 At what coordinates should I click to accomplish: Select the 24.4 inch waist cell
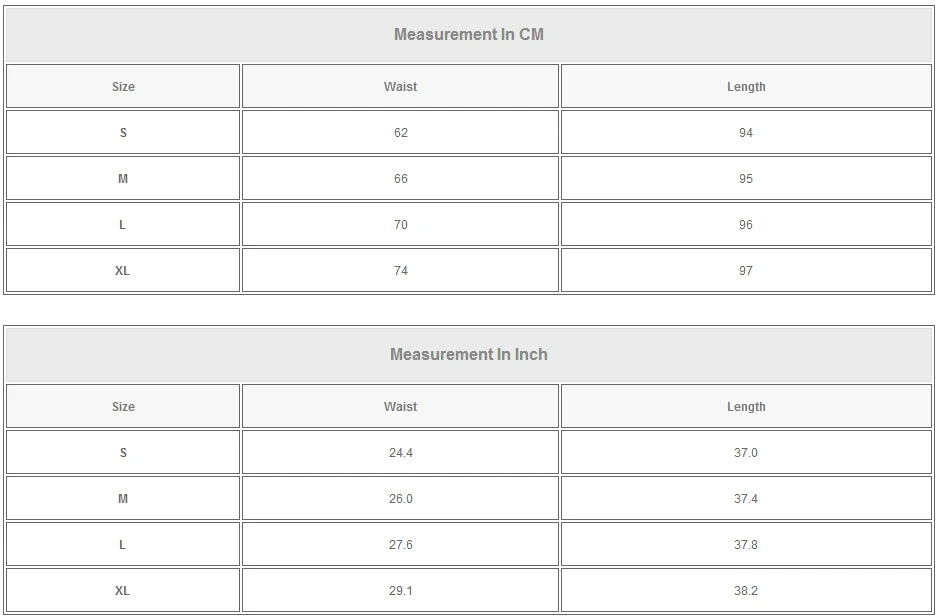[400, 453]
